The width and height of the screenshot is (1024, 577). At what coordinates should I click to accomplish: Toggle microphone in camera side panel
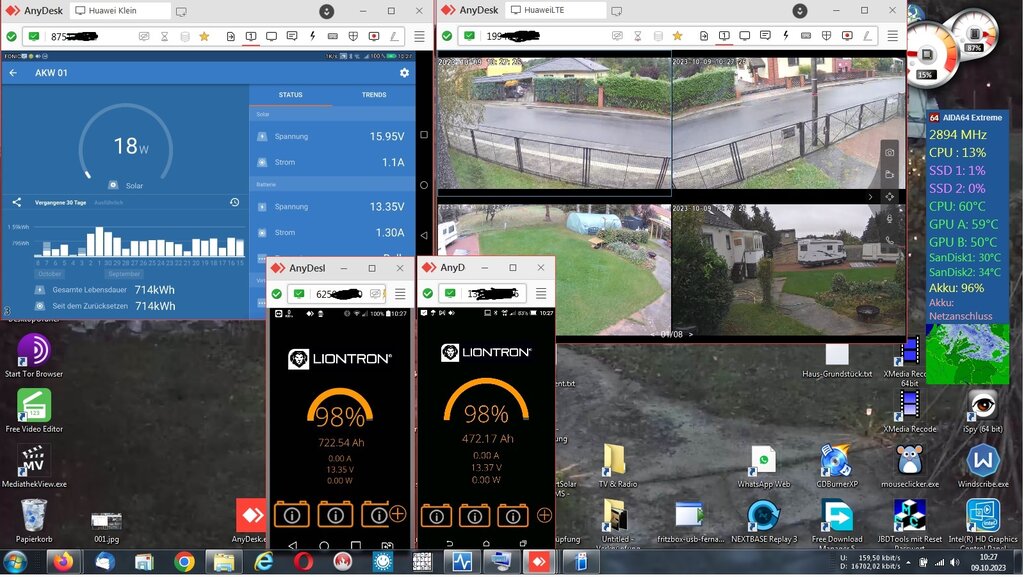coord(889,219)
